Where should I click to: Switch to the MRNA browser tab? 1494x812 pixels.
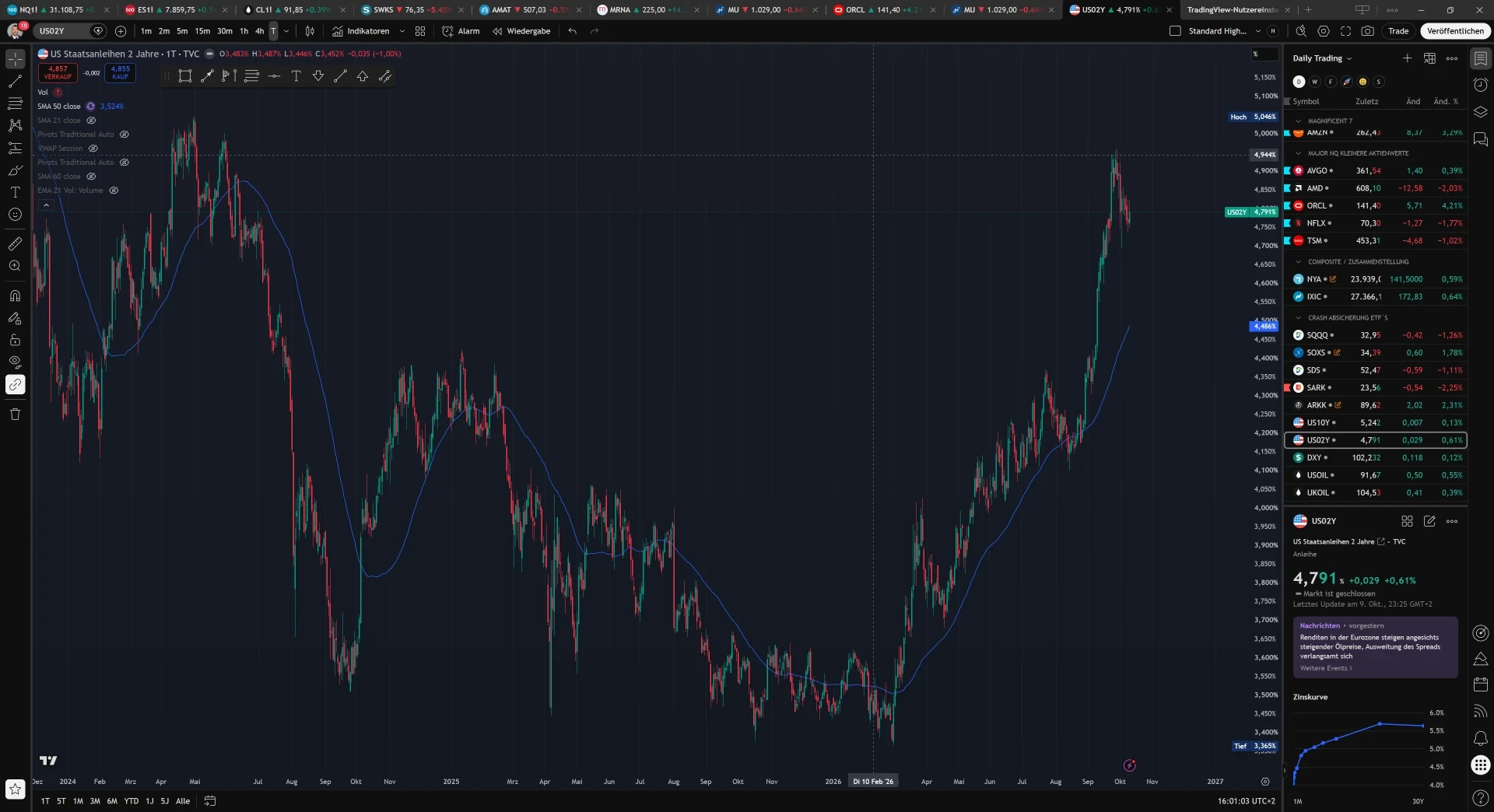(x=646, y=10)
